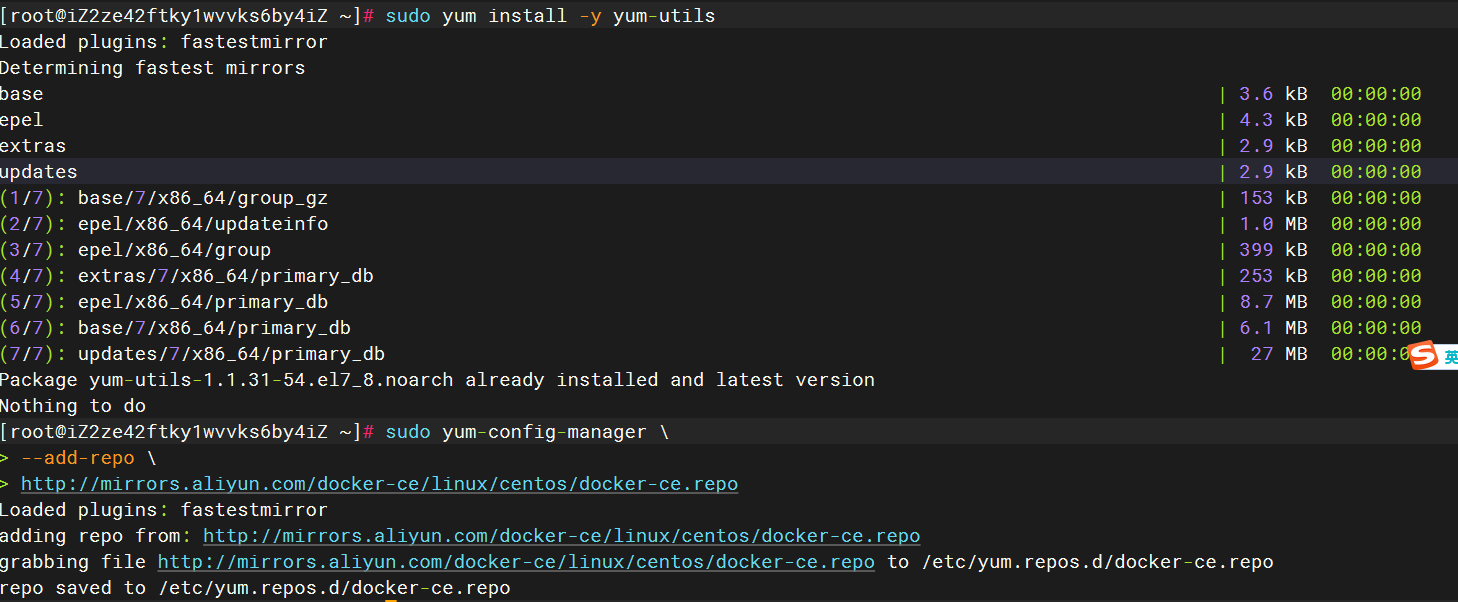Click the '(1/7): base/7/x86_64/group_gz' line

pyautogui.click(x=164, y=198)
